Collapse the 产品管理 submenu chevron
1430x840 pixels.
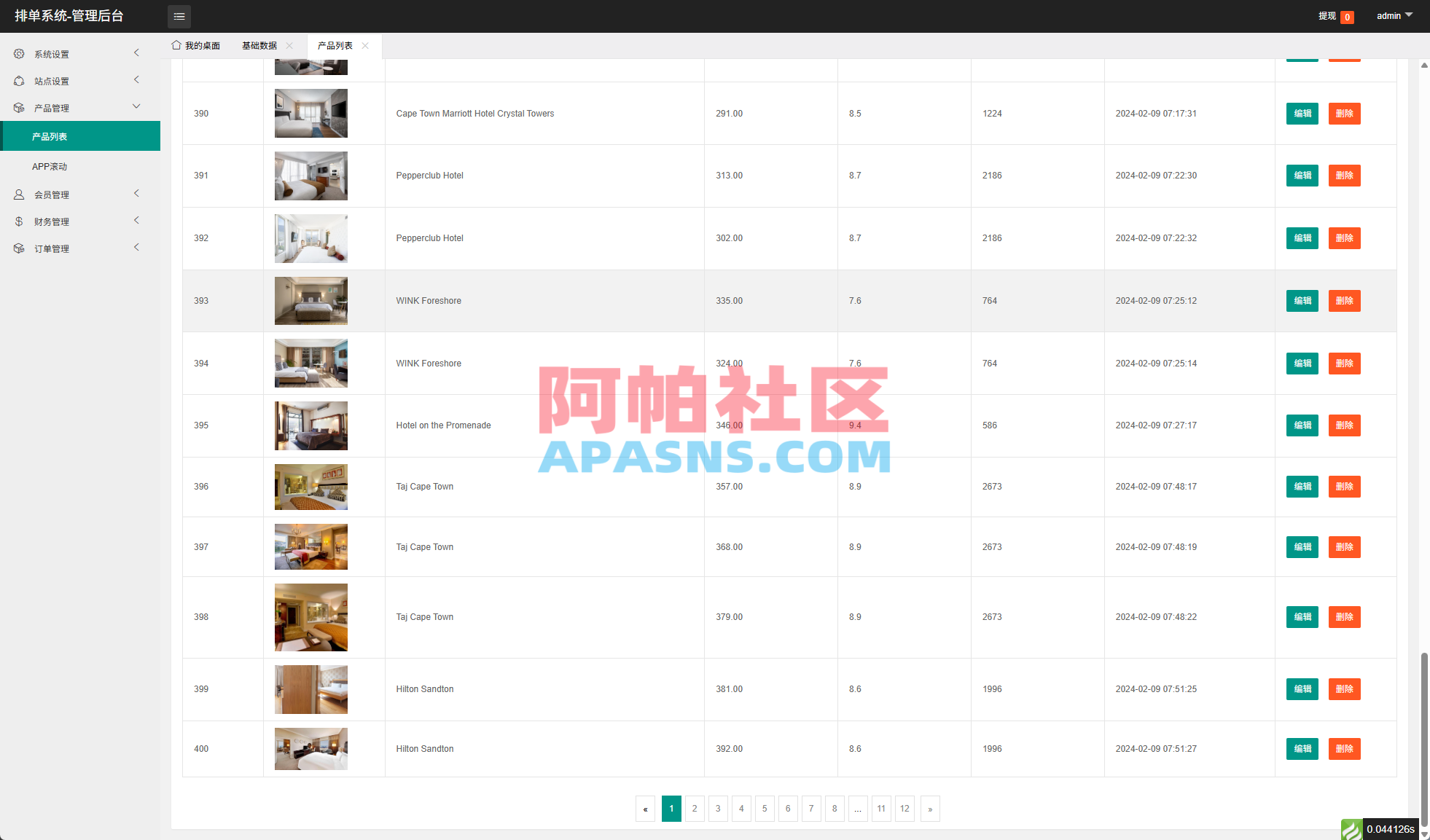point(136,106)
